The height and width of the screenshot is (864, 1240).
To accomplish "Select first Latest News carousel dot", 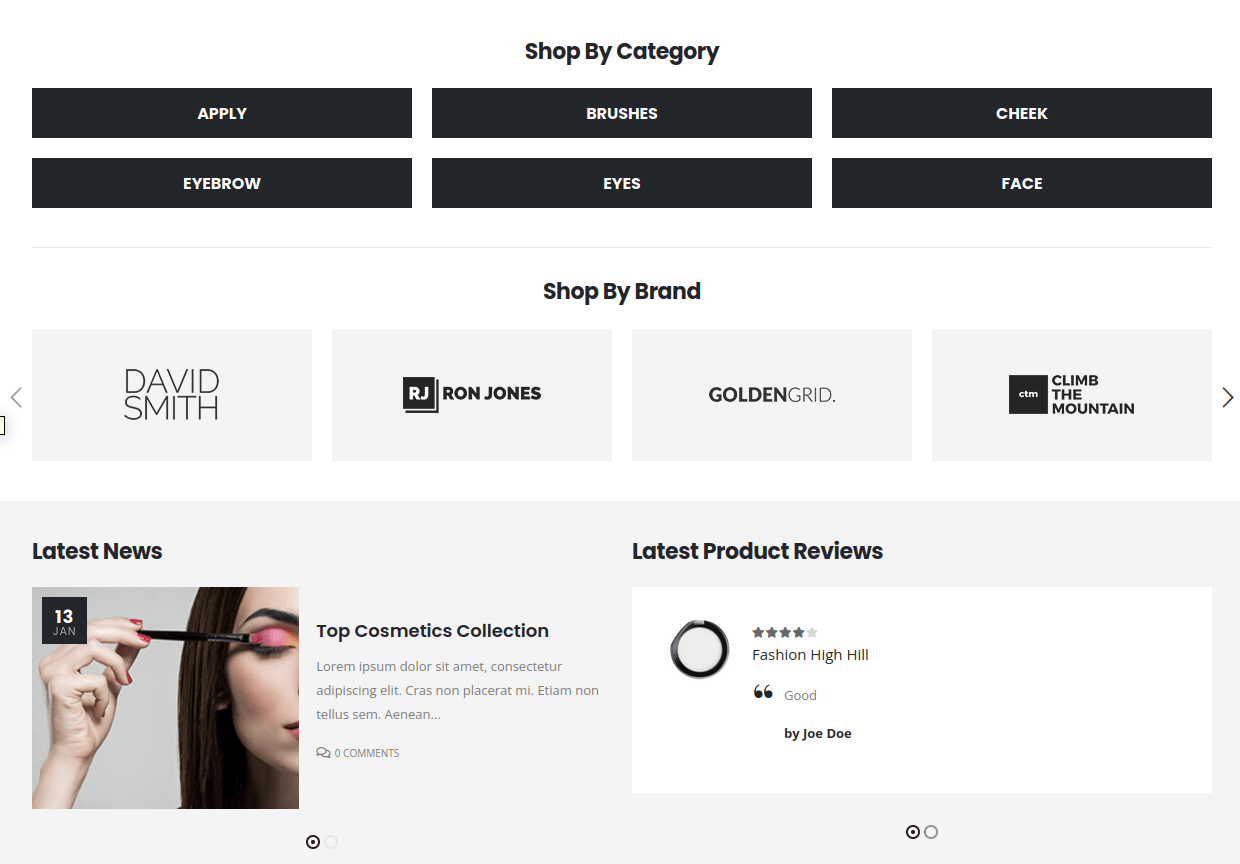I will coord(313,842).
